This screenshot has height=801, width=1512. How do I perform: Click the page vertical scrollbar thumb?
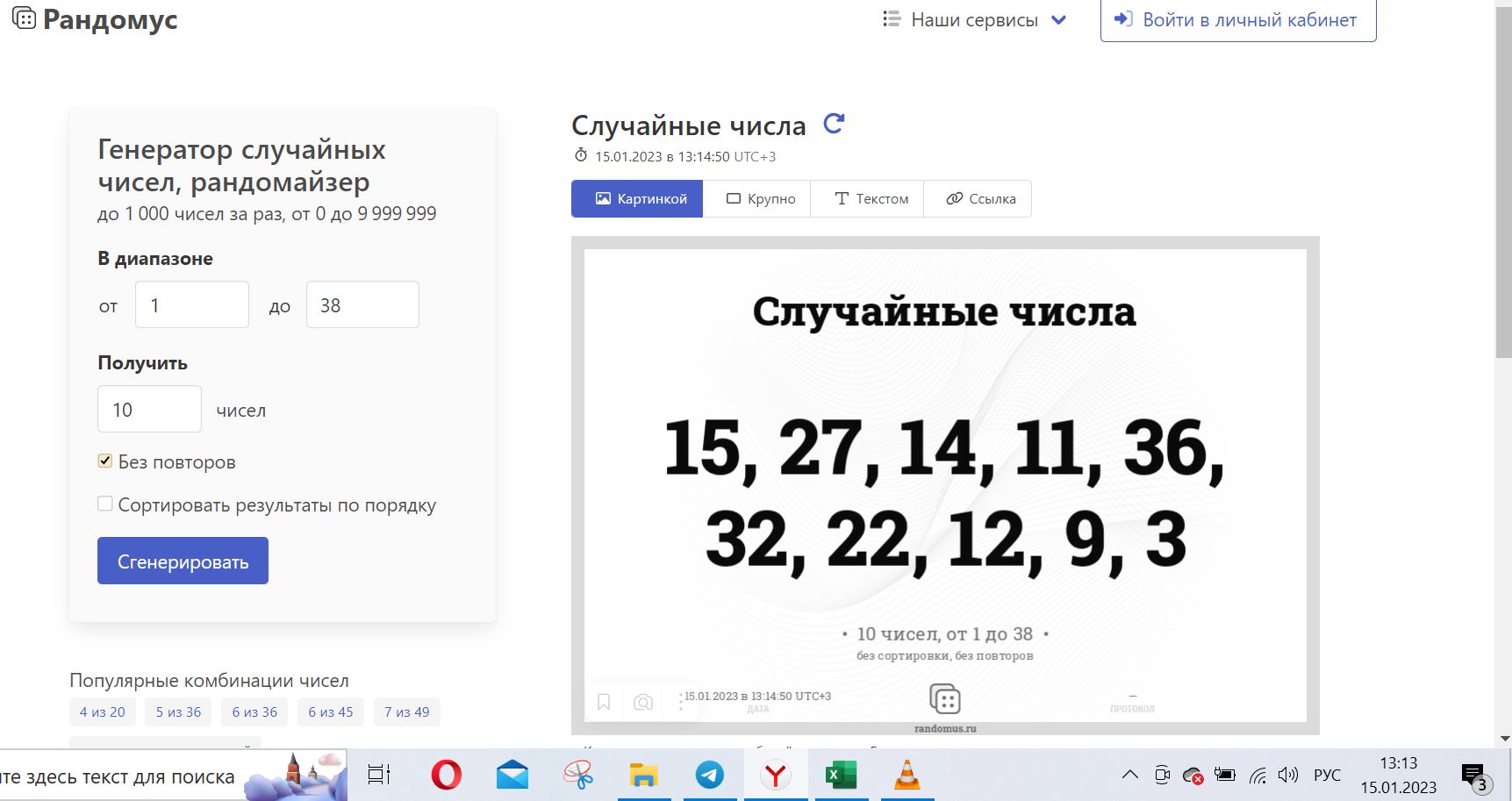(1503, 184)
